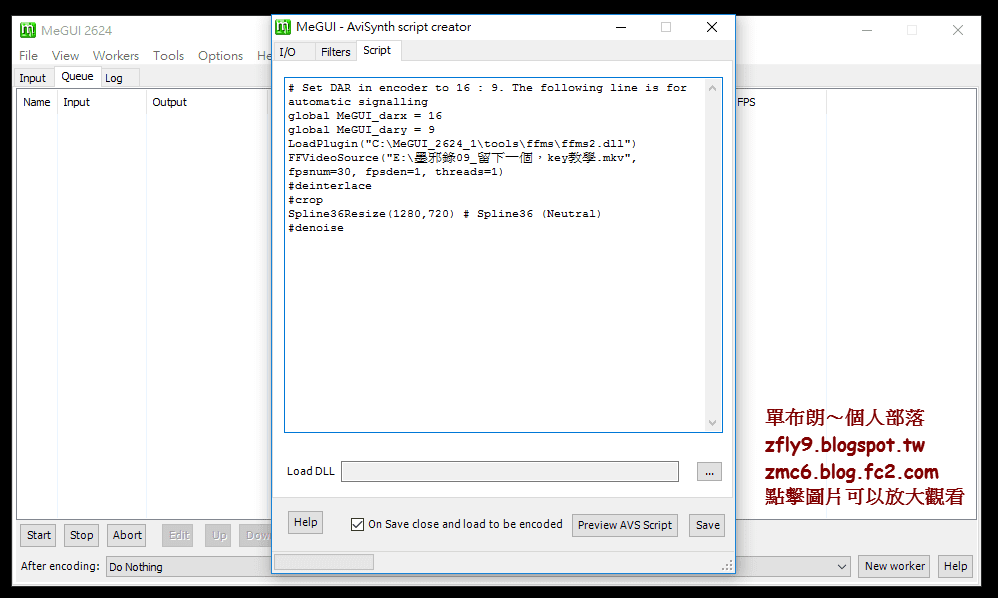Click the 'global MeGUI_dary = 9' line

(362, 130)
